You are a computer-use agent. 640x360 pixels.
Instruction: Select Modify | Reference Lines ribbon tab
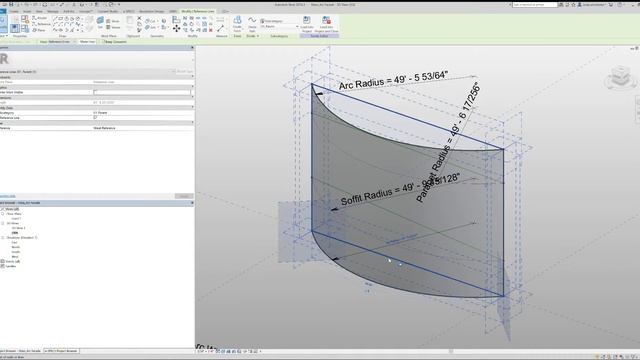click(198, 11)
